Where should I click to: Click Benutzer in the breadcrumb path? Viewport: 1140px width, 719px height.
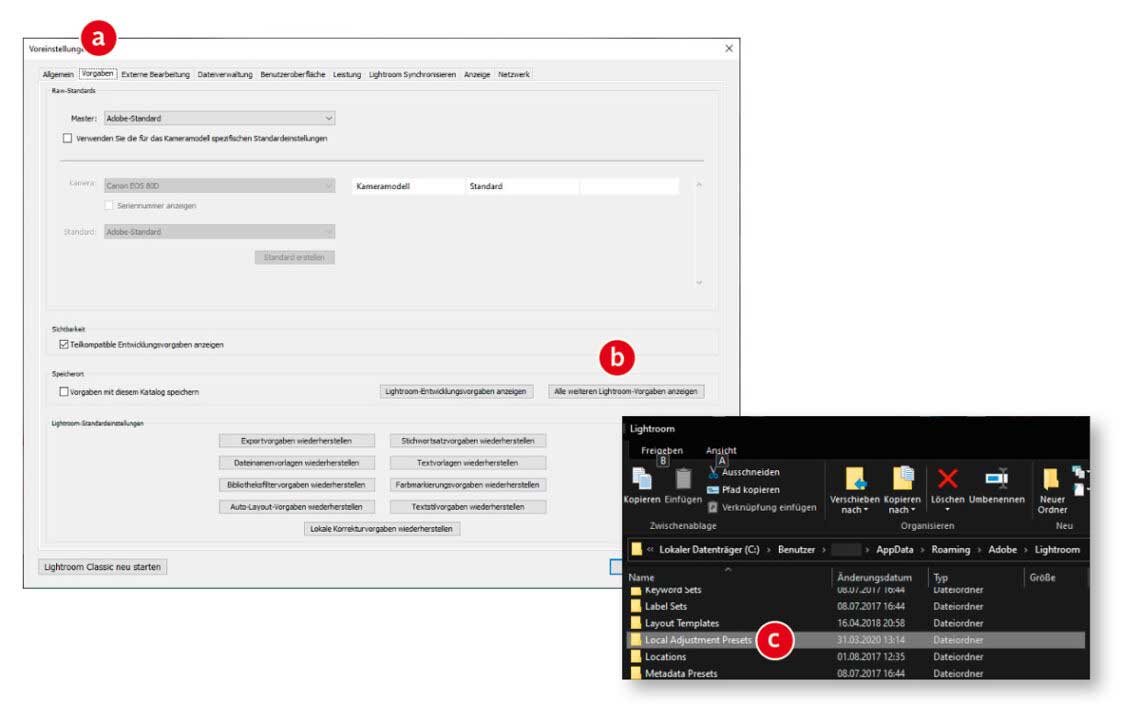(796, 550)
